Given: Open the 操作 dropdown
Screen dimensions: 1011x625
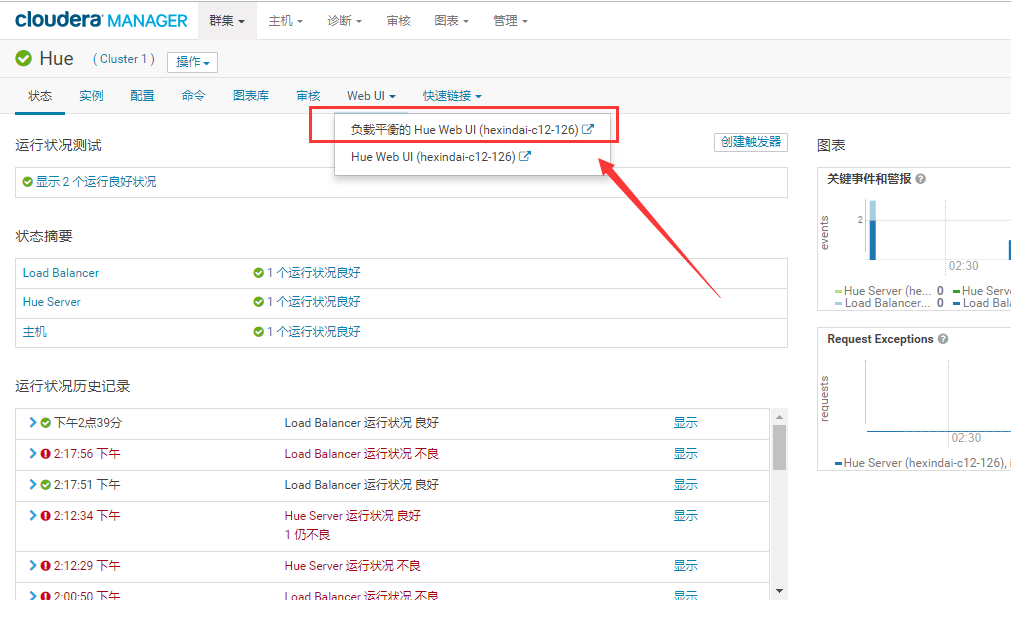Looking at the screenshot, I should pyautogui.click(x=192, y=62).
